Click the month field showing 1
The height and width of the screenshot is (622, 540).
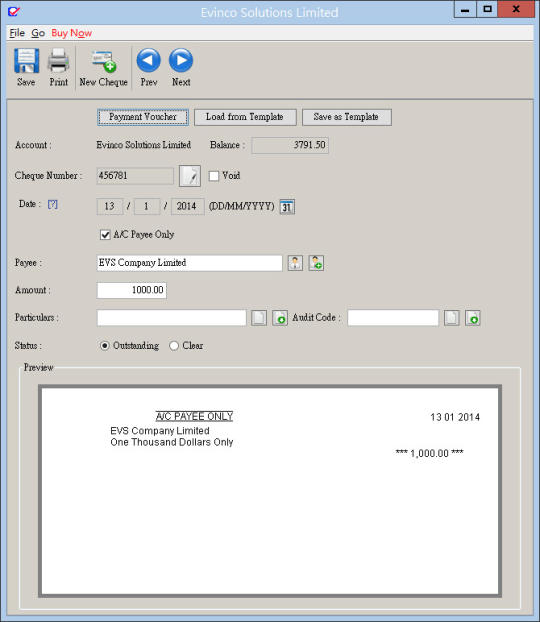point(147,206)
